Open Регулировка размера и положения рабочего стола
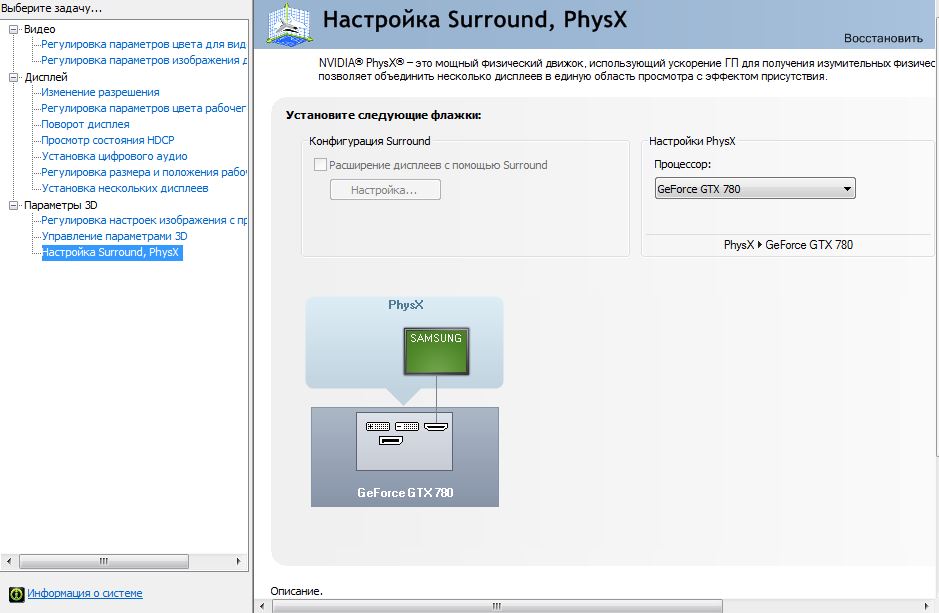The image size is (939, 613). pyautogui.click(x=143, y=172)
